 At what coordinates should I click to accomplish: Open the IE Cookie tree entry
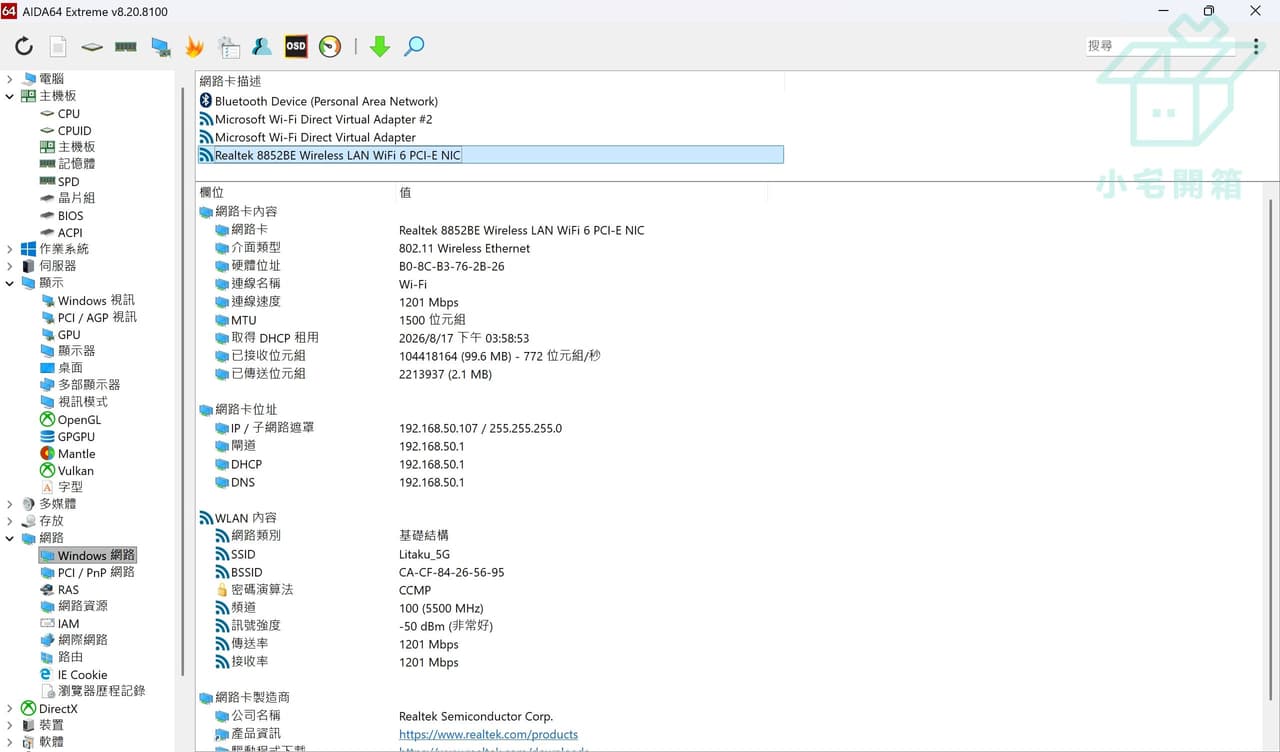(x=82, y=675)
